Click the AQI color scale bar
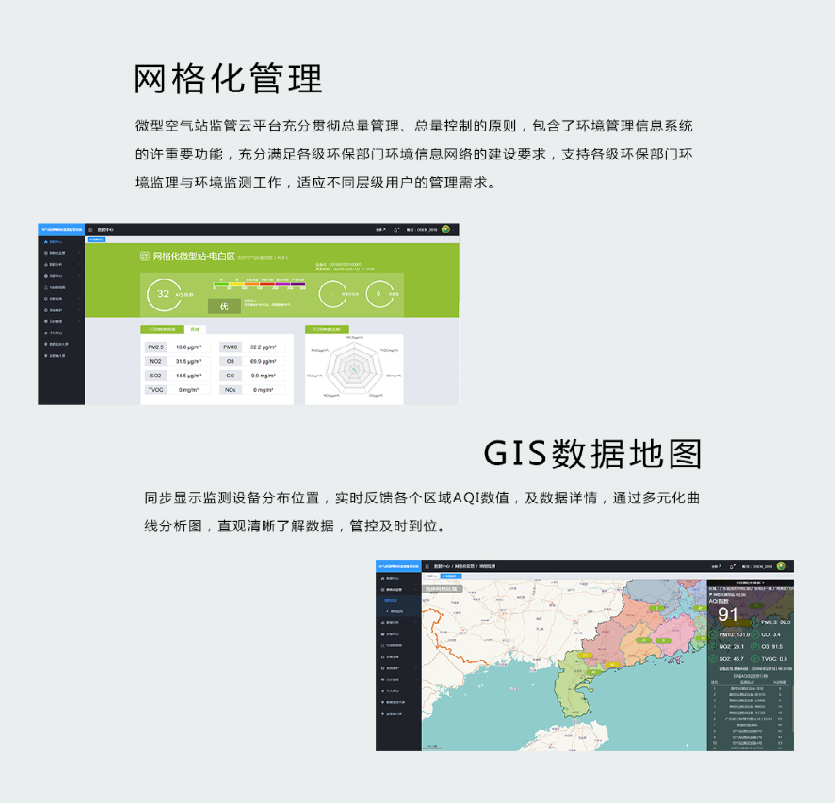 (x=258, y=284)
